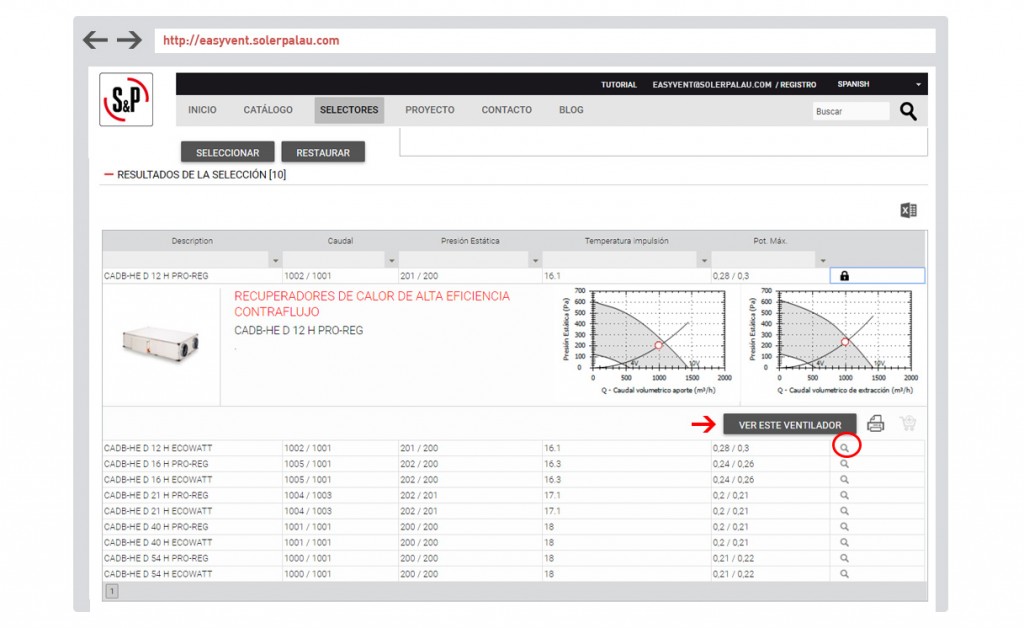Click the SELECCIONAR button

coord(228,152)
